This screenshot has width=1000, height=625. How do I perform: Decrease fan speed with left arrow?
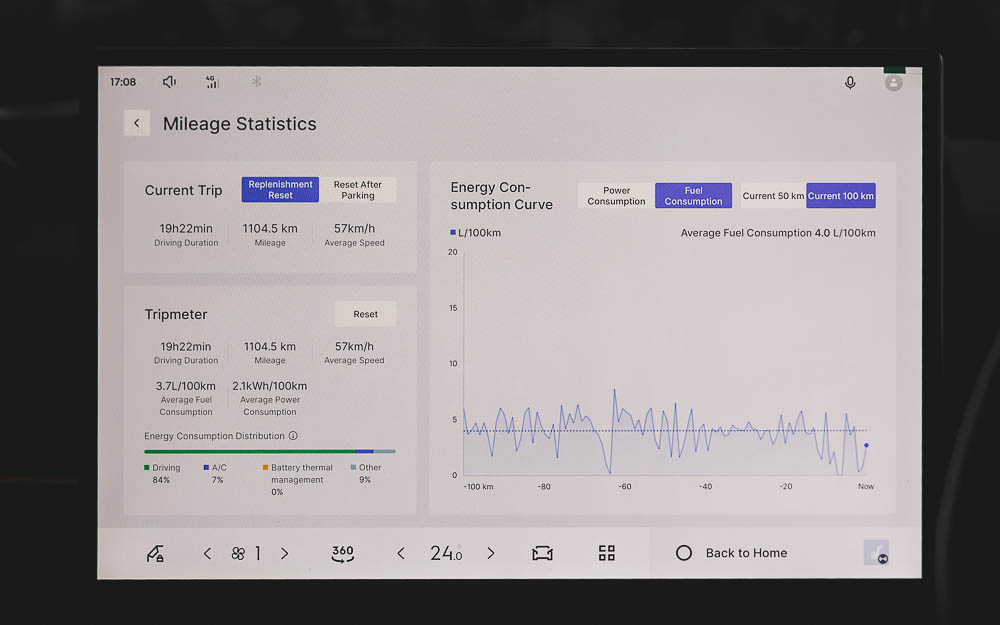pyautogui.click(x=207, y=553)
